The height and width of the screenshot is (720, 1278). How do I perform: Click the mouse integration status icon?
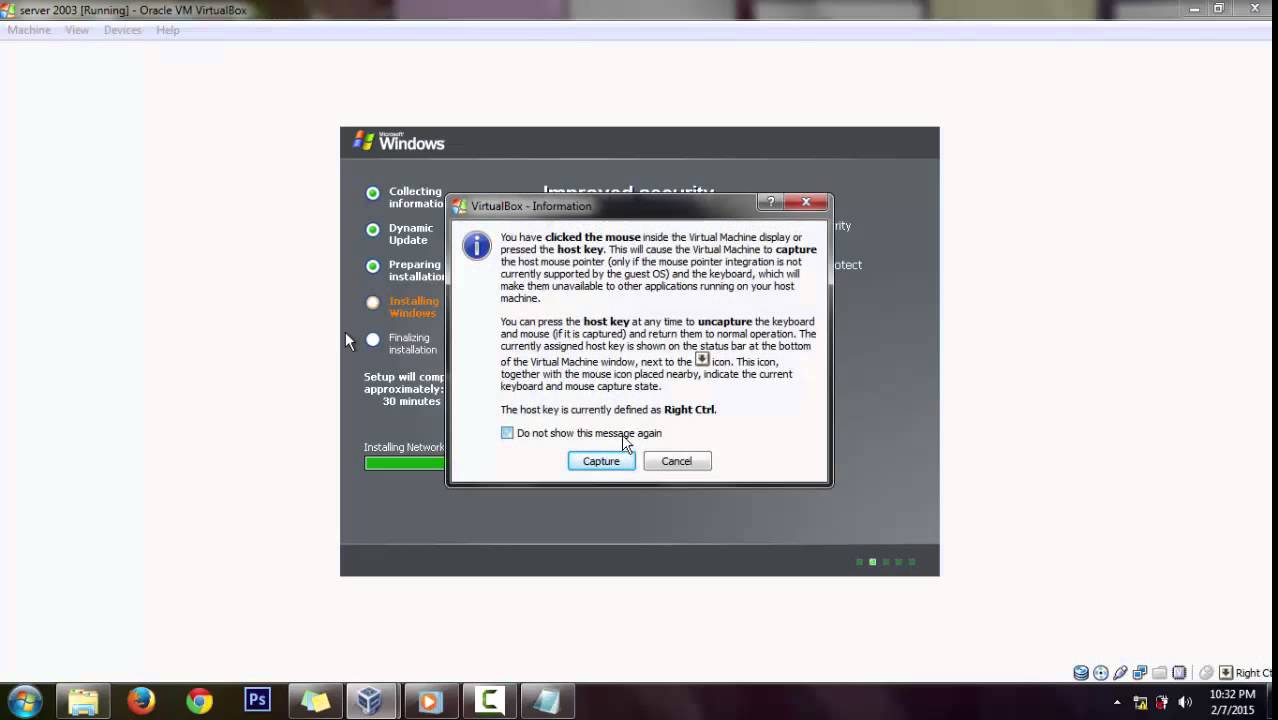click(1207, 673)
